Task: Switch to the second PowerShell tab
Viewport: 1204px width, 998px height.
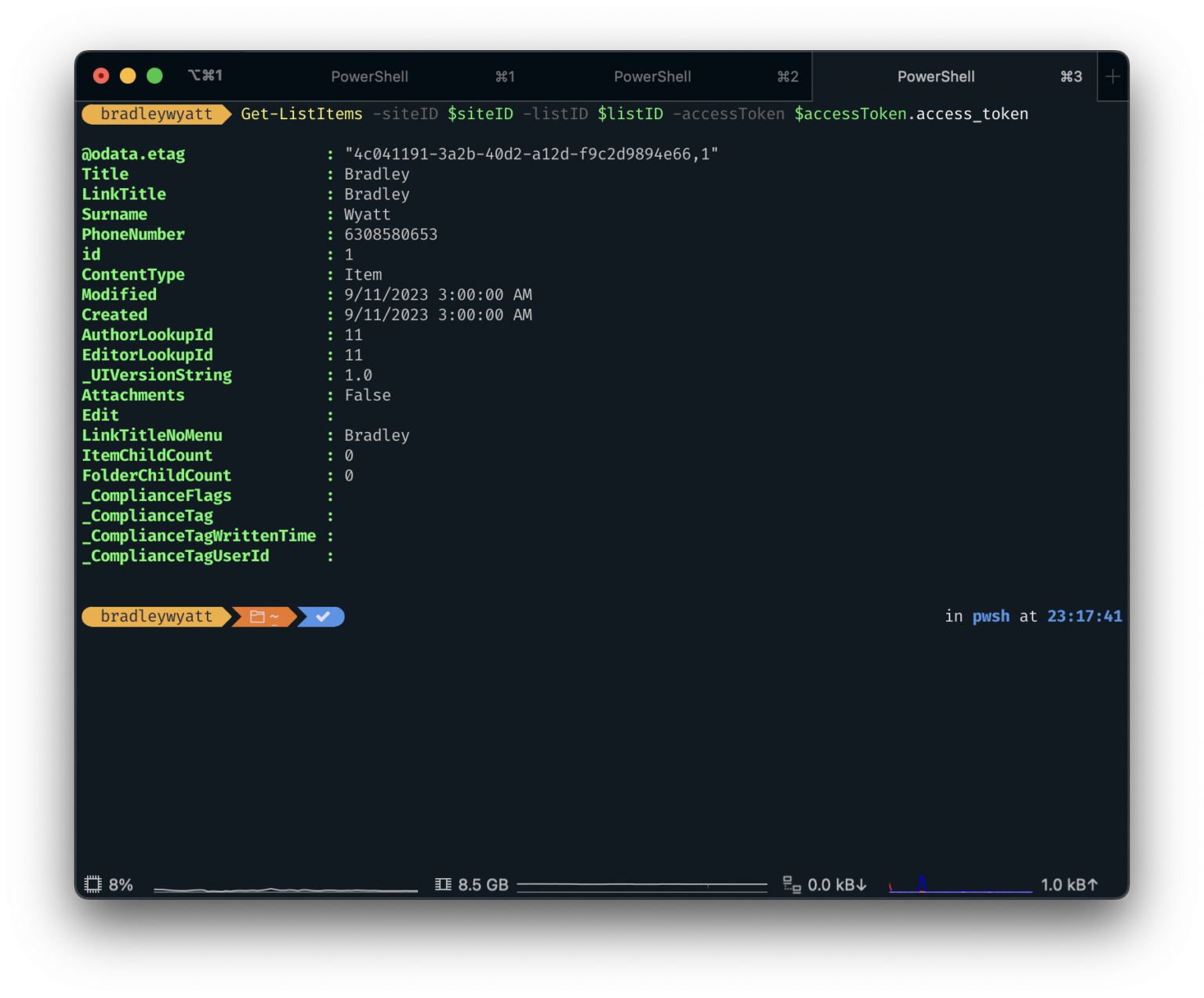Action: pyautogui.click(x=670, y=77)
